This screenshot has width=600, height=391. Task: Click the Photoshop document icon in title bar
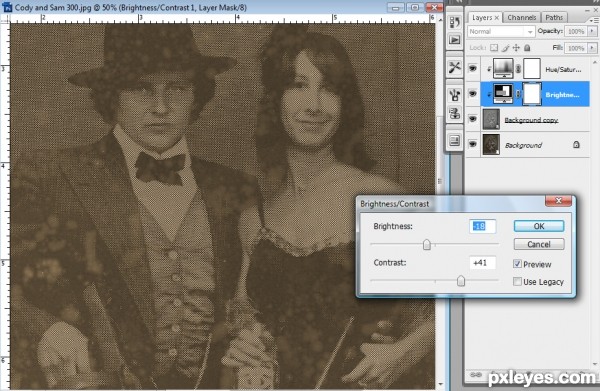coord(7,7)
